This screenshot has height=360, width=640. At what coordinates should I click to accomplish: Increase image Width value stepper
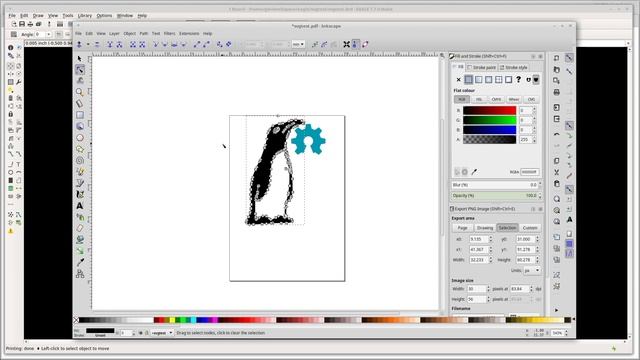click(488, 287)
